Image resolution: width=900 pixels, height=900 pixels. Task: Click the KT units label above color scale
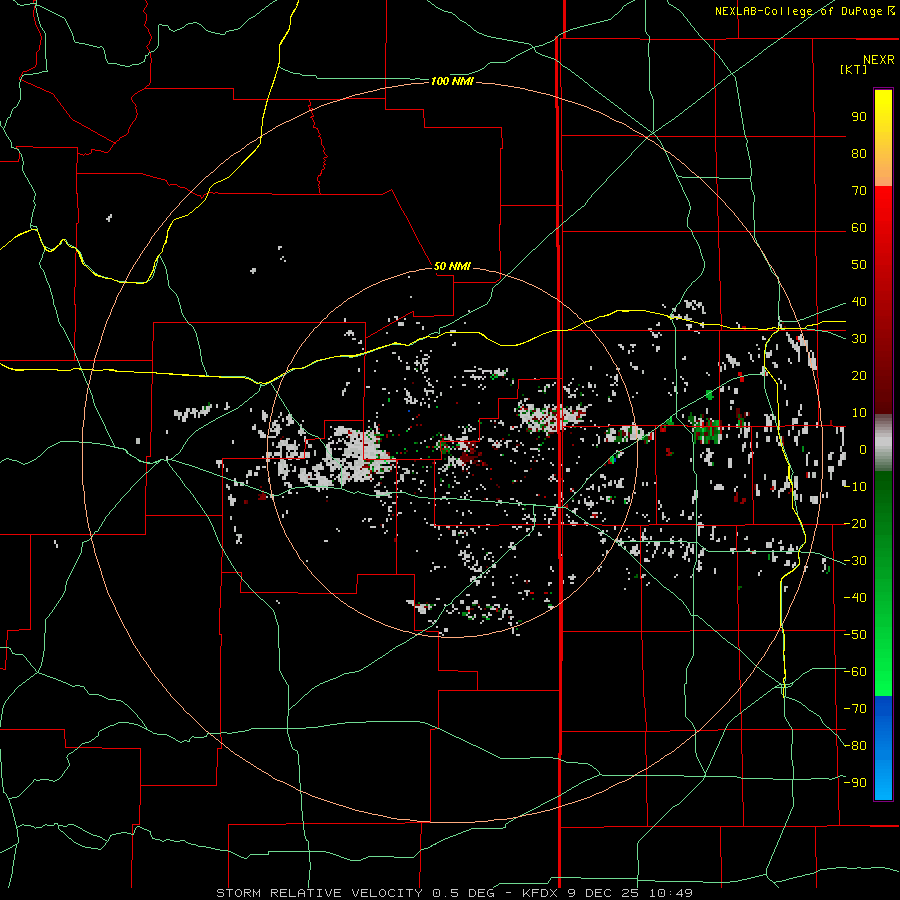(854, 69)
